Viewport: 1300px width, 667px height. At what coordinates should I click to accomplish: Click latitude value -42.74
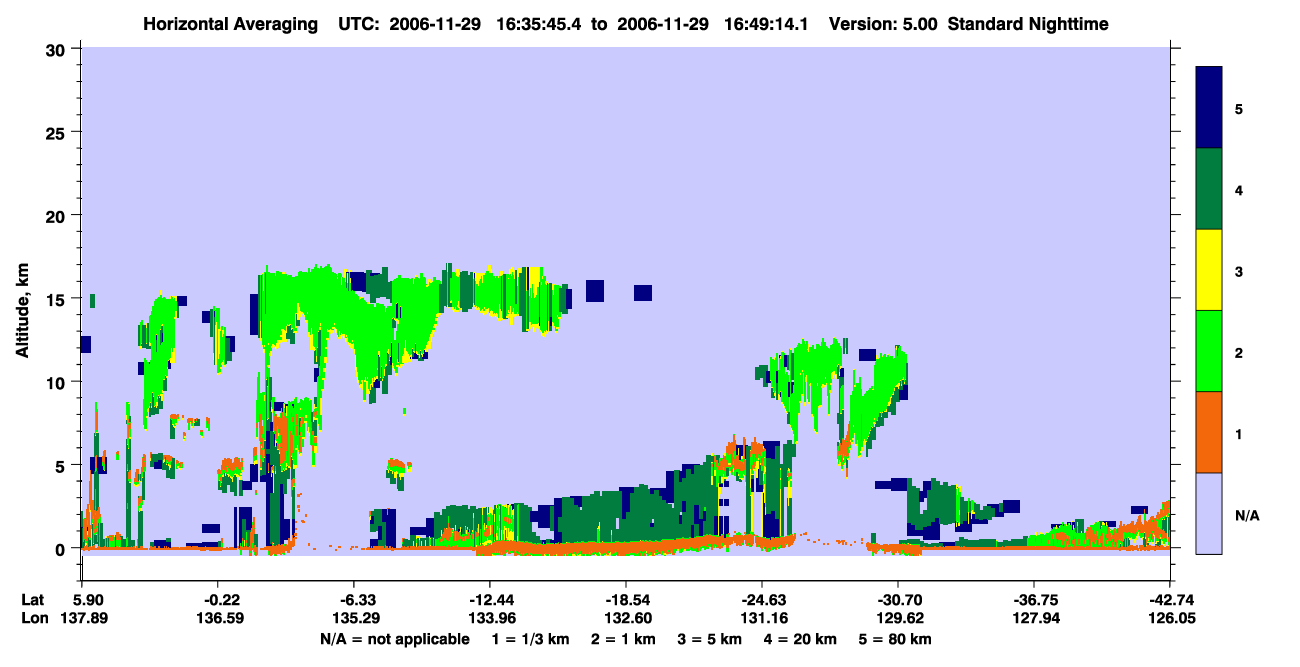[1170, 599]
